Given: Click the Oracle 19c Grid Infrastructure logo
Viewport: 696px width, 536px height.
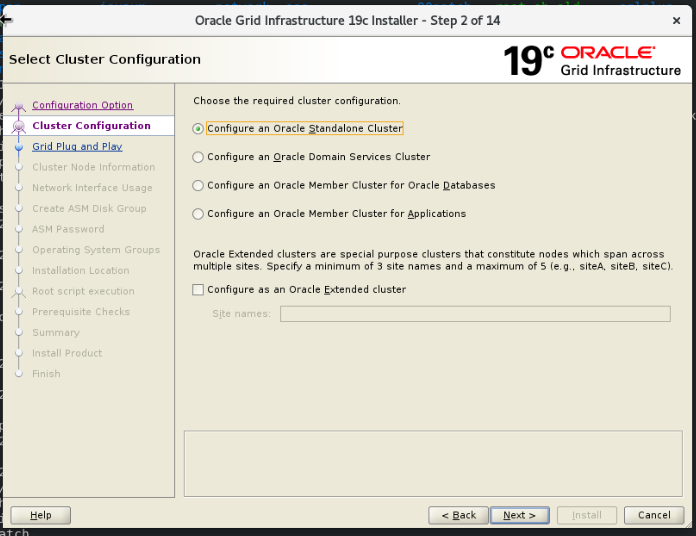Looking at the screenshot, I should point(592,61).
